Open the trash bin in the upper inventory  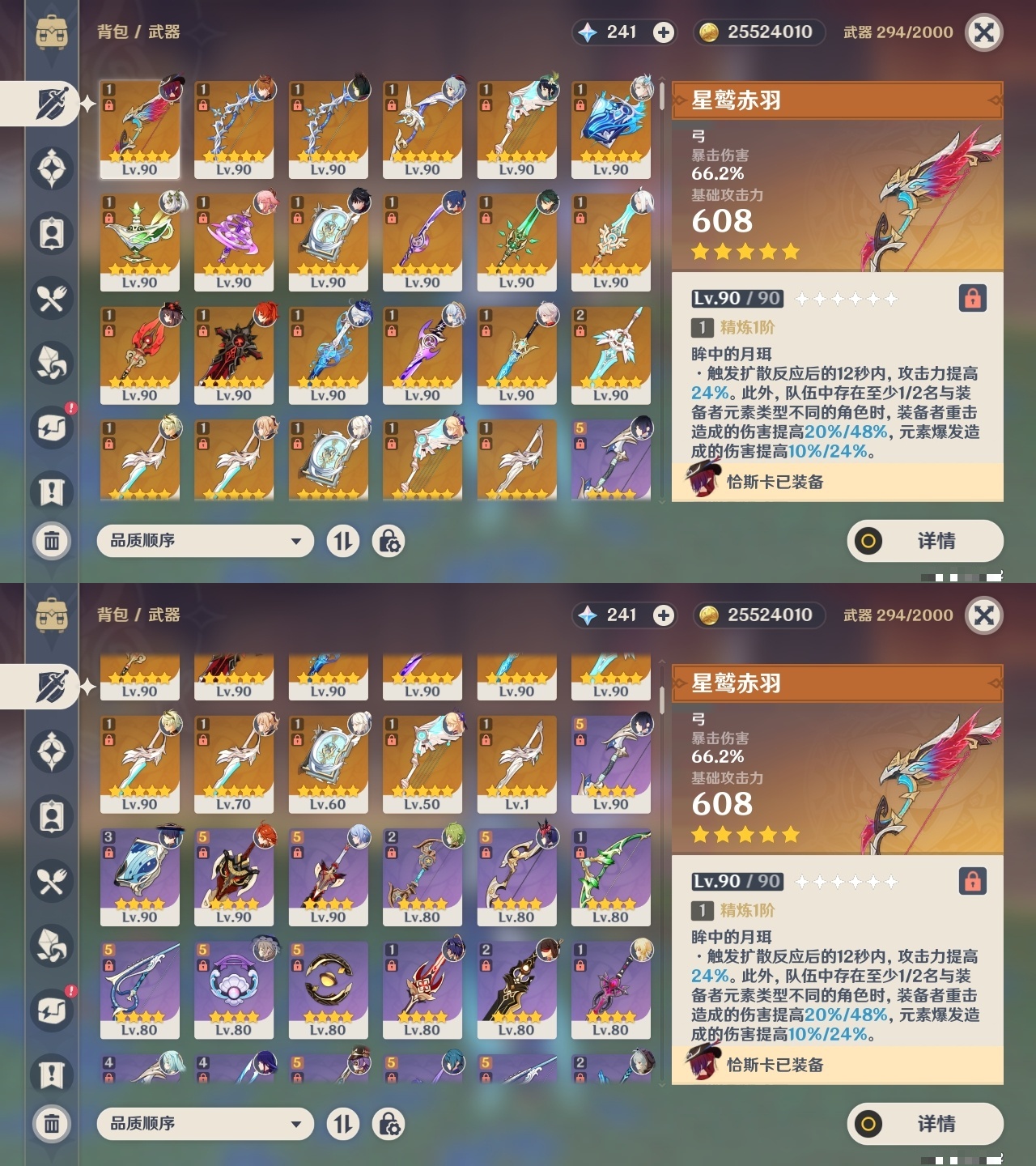pyautogui.click(x=52, y=541)
